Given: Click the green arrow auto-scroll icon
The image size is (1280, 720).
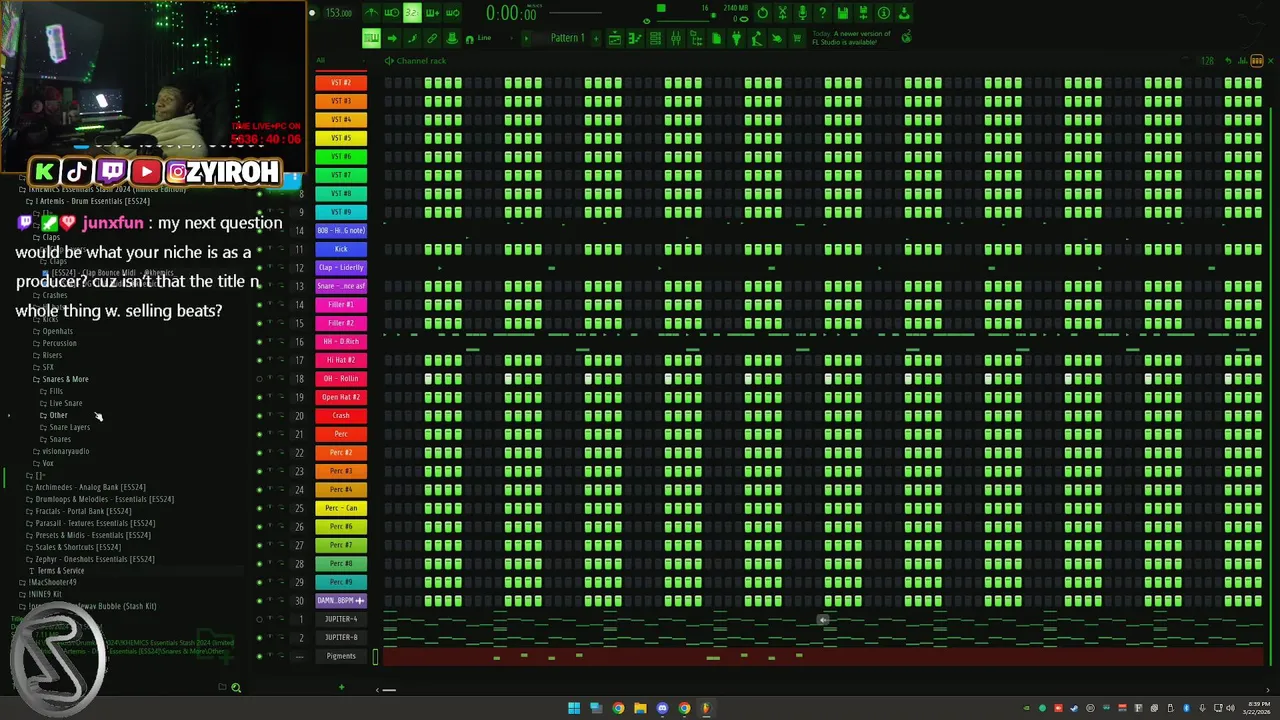Looking at the screenshot, I should 392,38.
